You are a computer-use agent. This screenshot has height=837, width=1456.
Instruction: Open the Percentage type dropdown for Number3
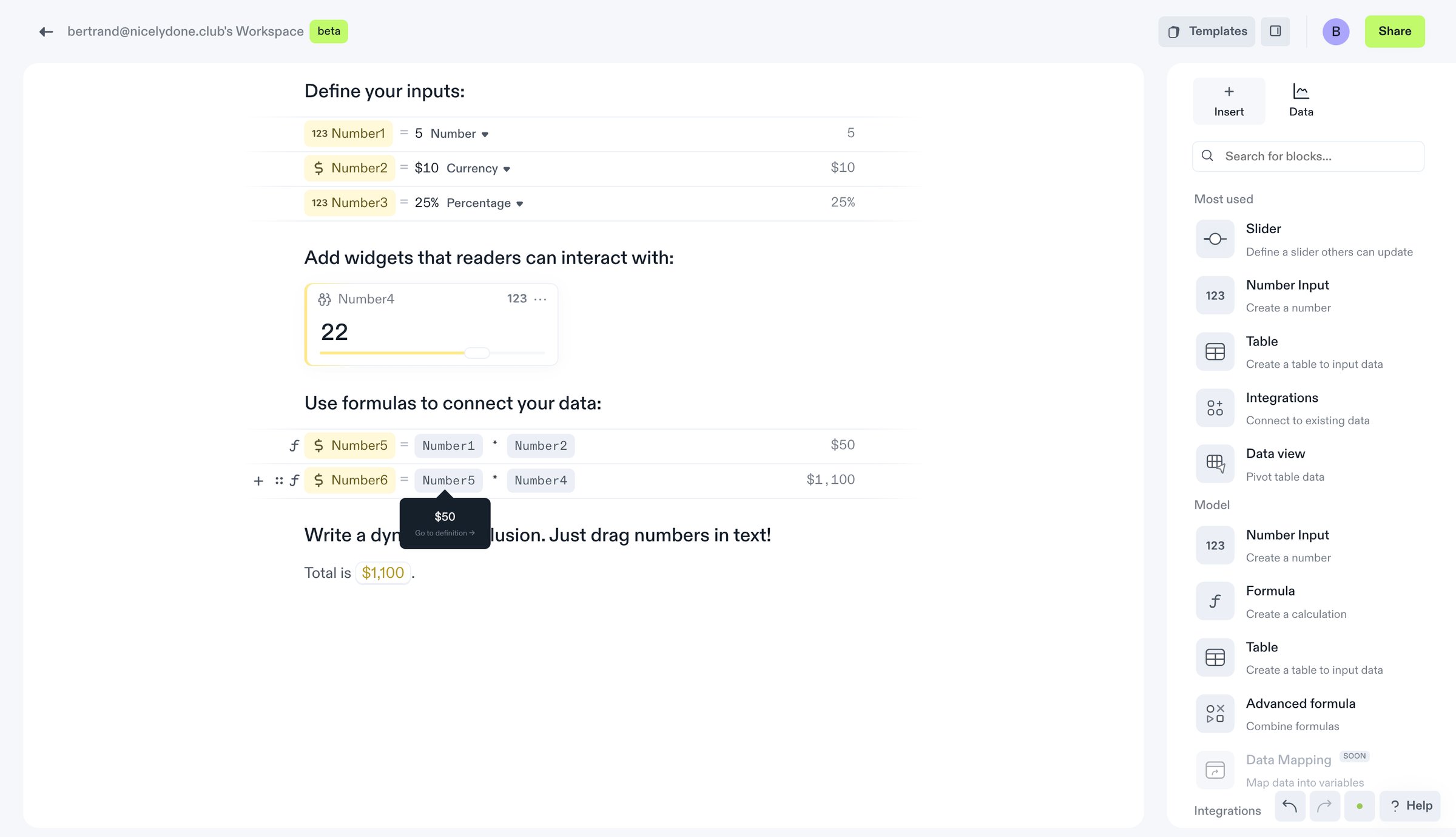tap(485, 203)
